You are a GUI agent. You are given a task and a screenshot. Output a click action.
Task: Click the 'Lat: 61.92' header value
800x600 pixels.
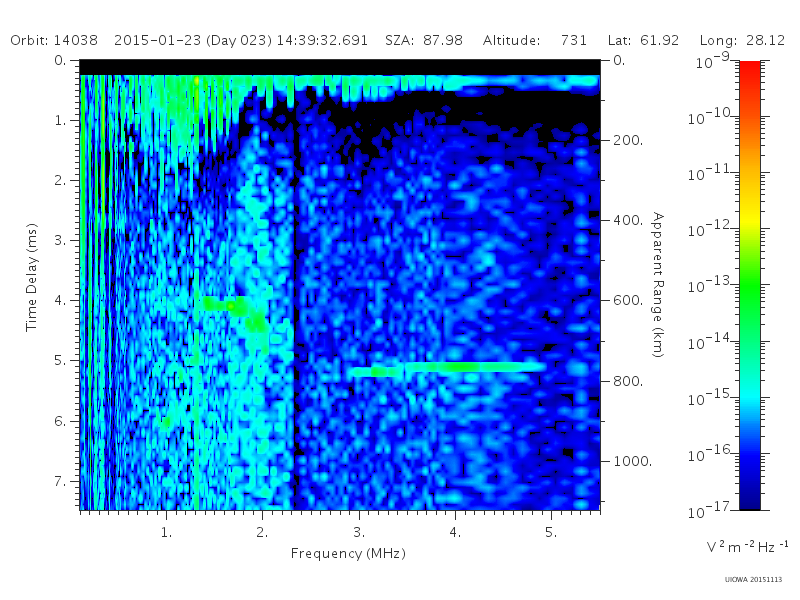click(643, 40)
